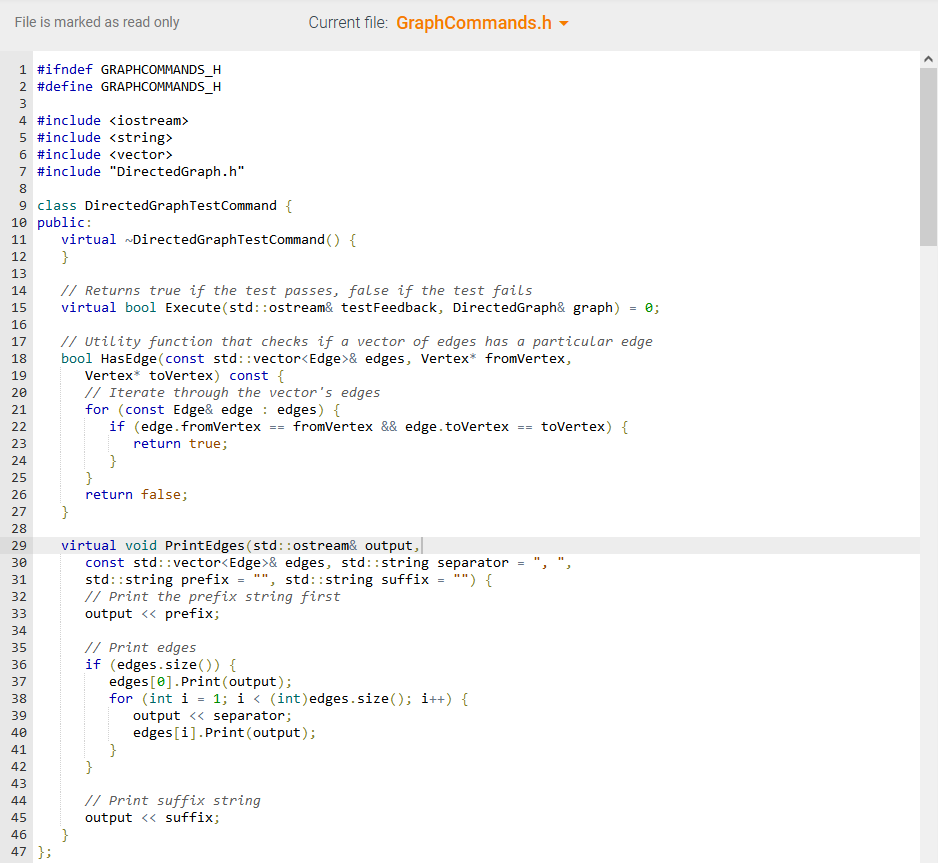Screen dimensions: 938x863
Task: Place cursor on the #ifndef GRAPHCOMMANDS_H line
Action: (x=130, y=69)
